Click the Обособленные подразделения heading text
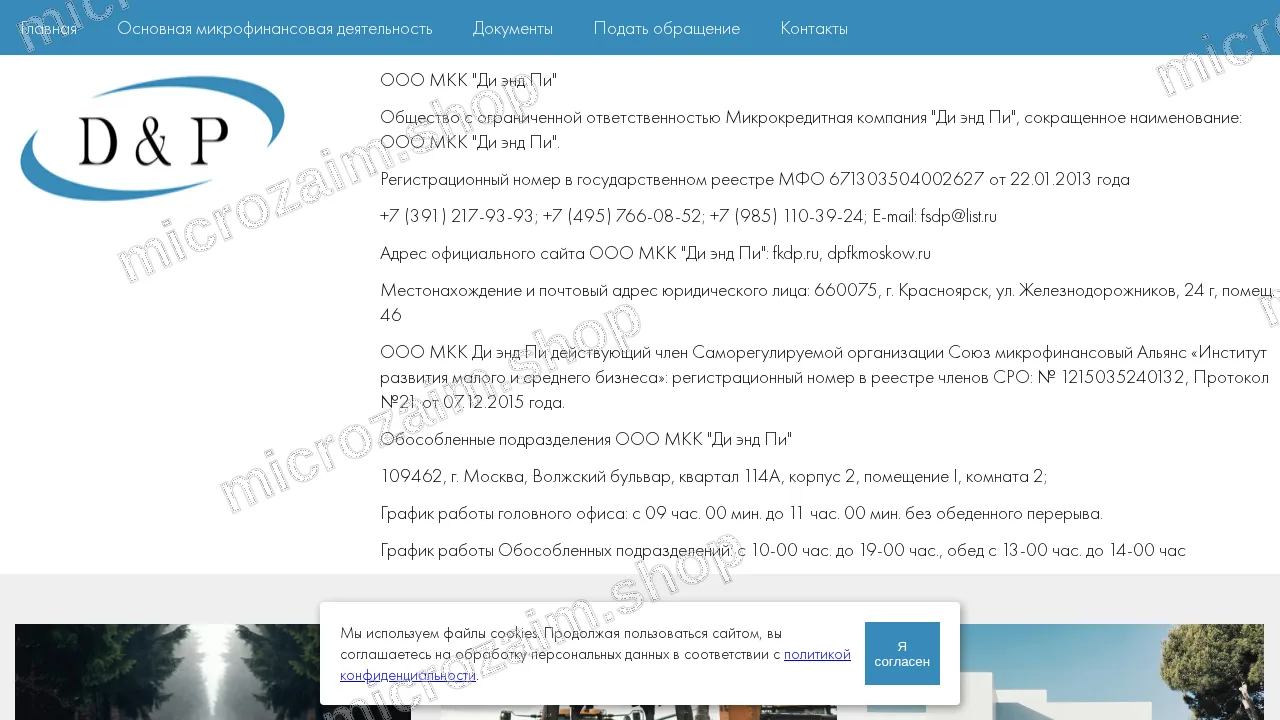 586,440
